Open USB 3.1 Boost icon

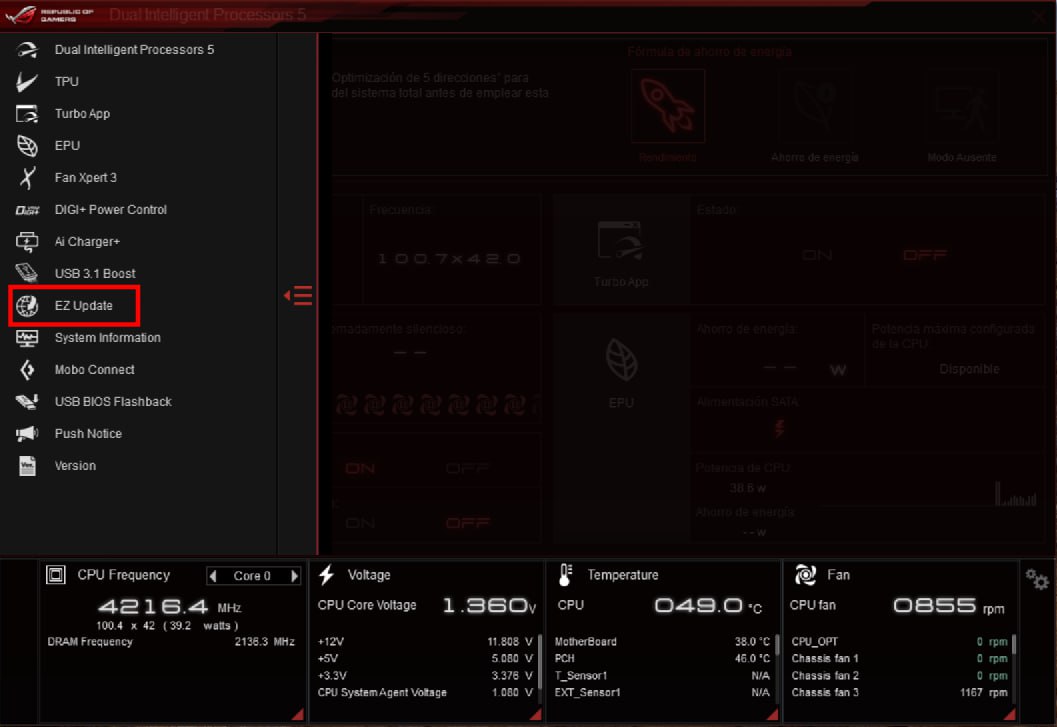tap(27, 274)
